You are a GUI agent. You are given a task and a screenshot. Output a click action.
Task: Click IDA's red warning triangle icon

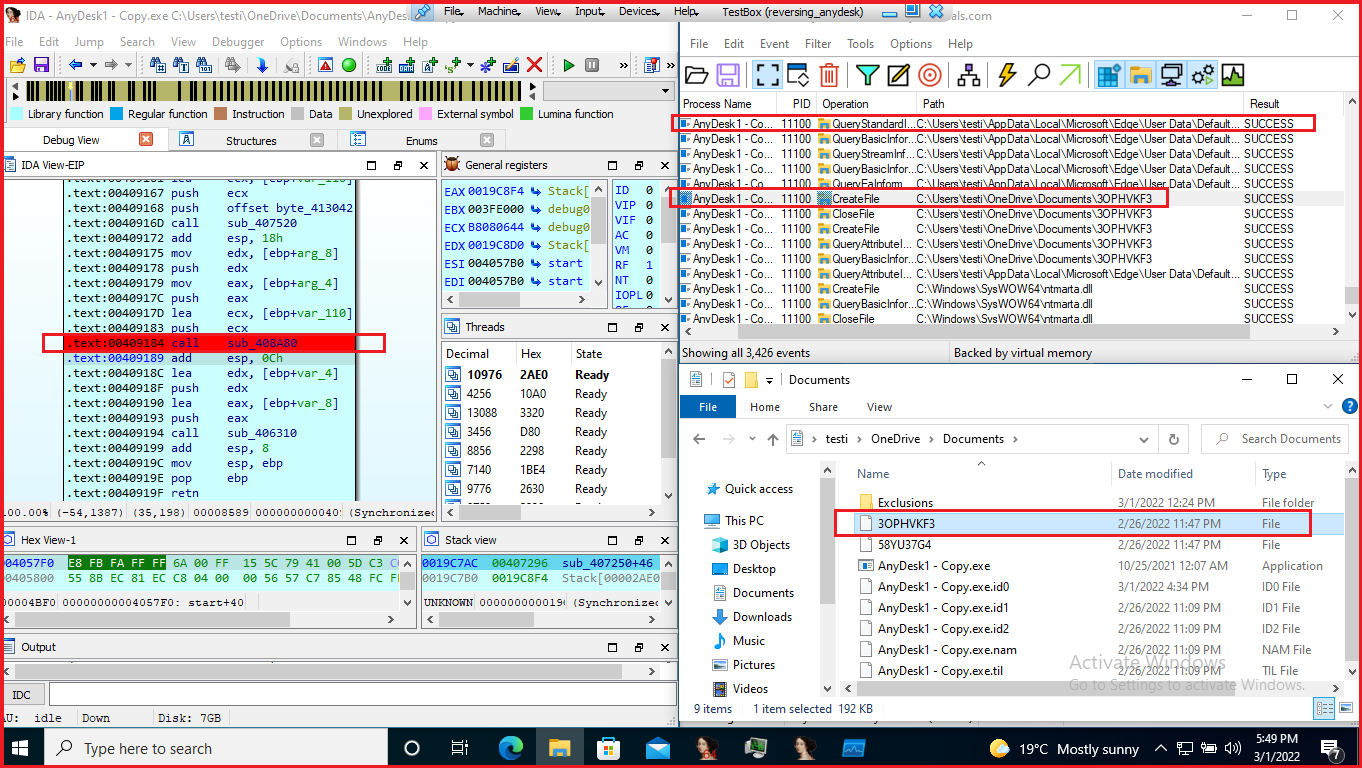326,65
